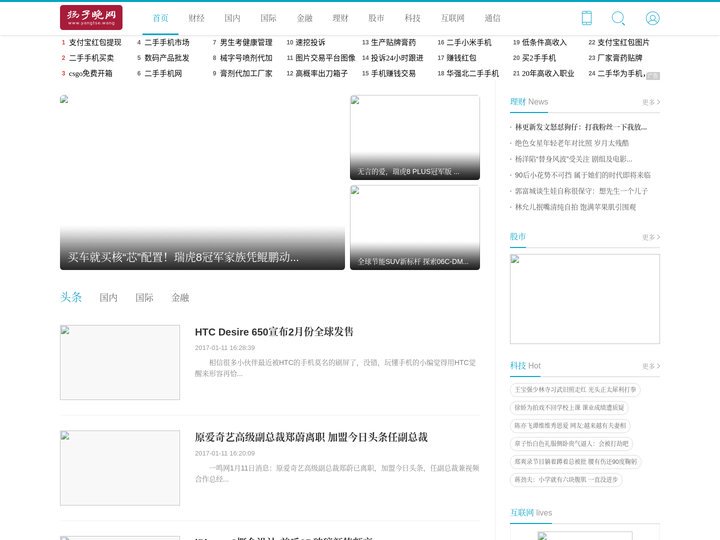The width and height of the screenshot is (720, 540).
Task: Open the 国内 item in the top navigation
Action: click(x=232, y=18)
